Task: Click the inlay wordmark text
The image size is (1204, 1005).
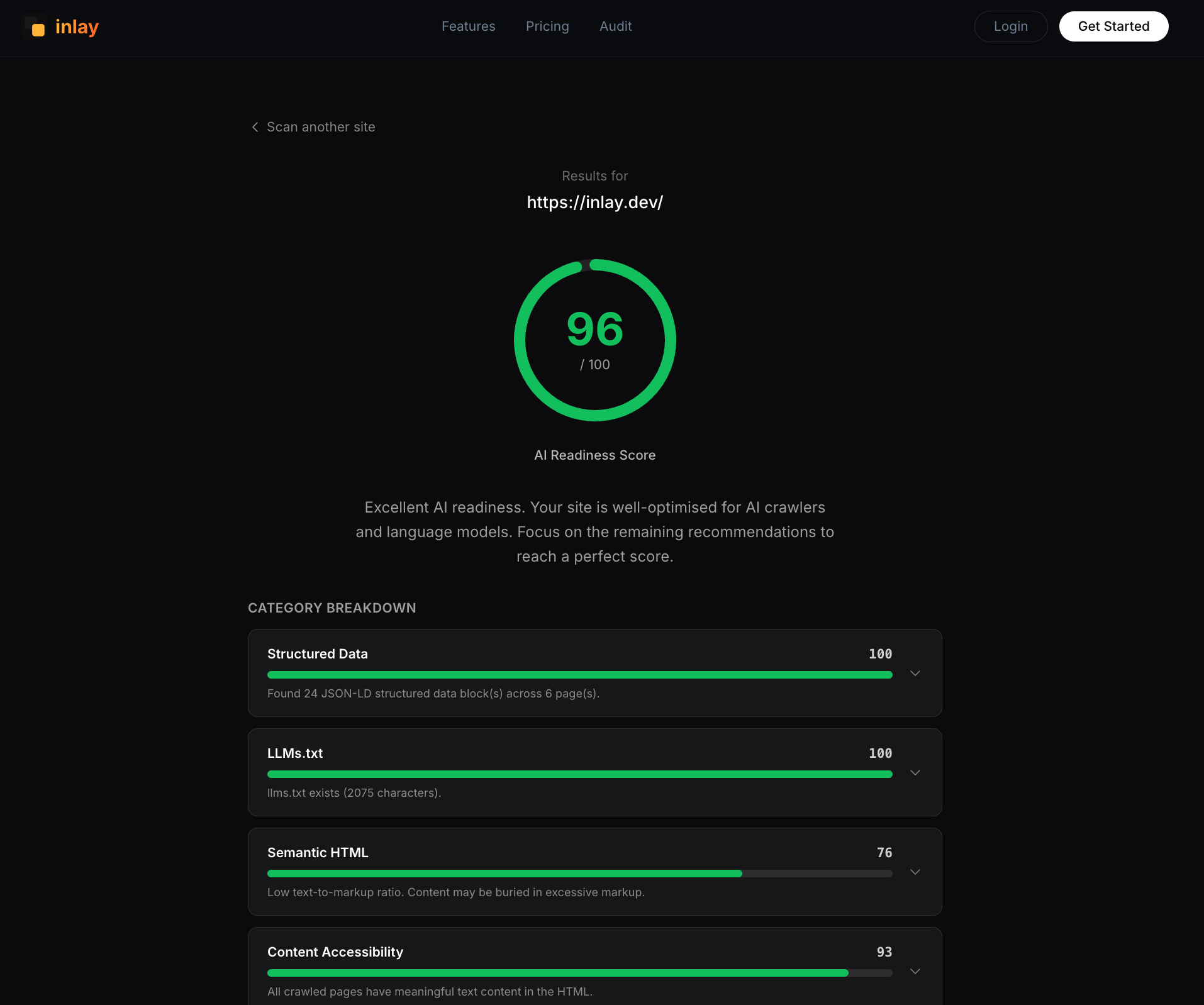Action: point(77,26)
